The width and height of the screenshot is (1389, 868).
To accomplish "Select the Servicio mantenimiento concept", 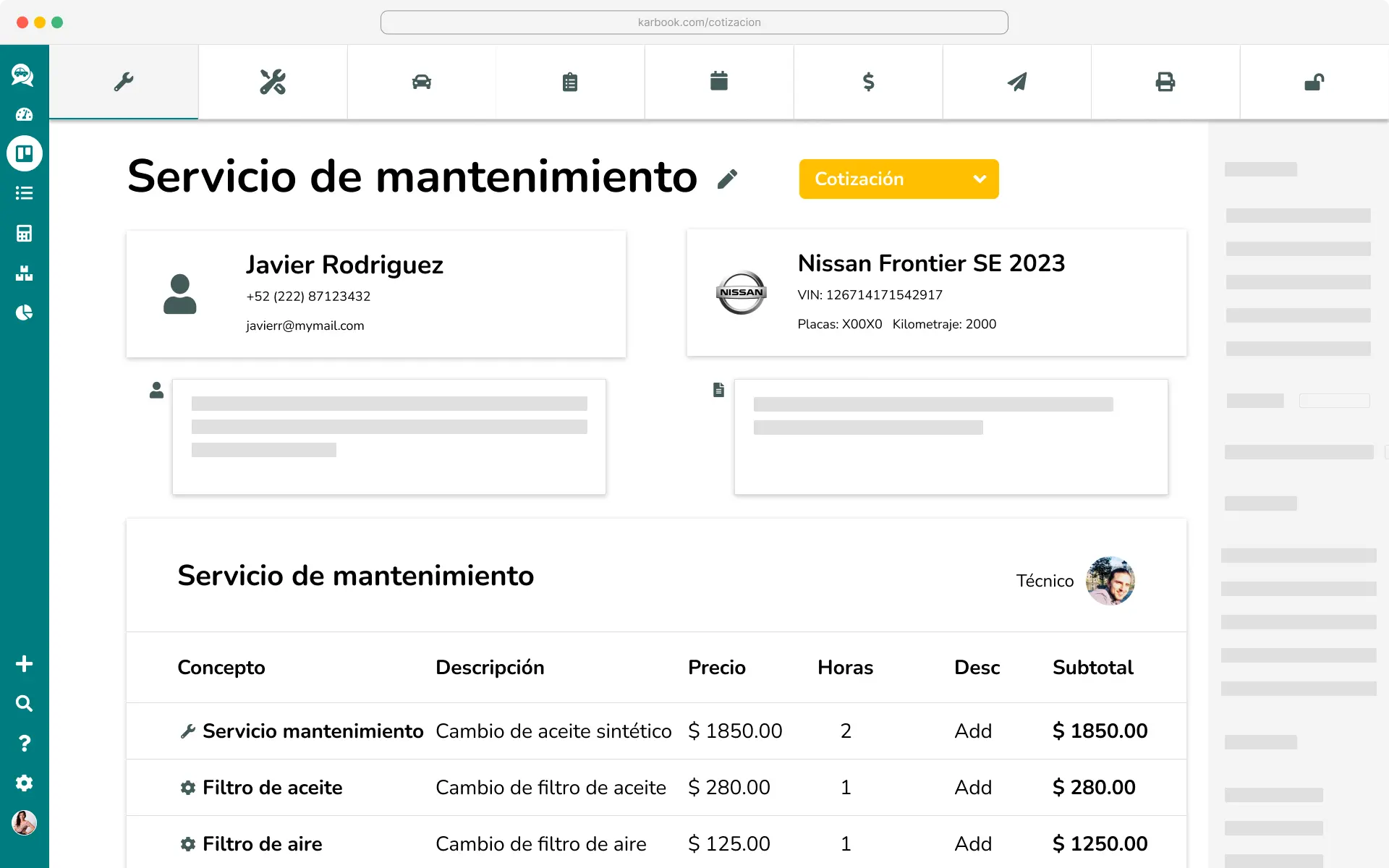I will [x=313, y=731].
